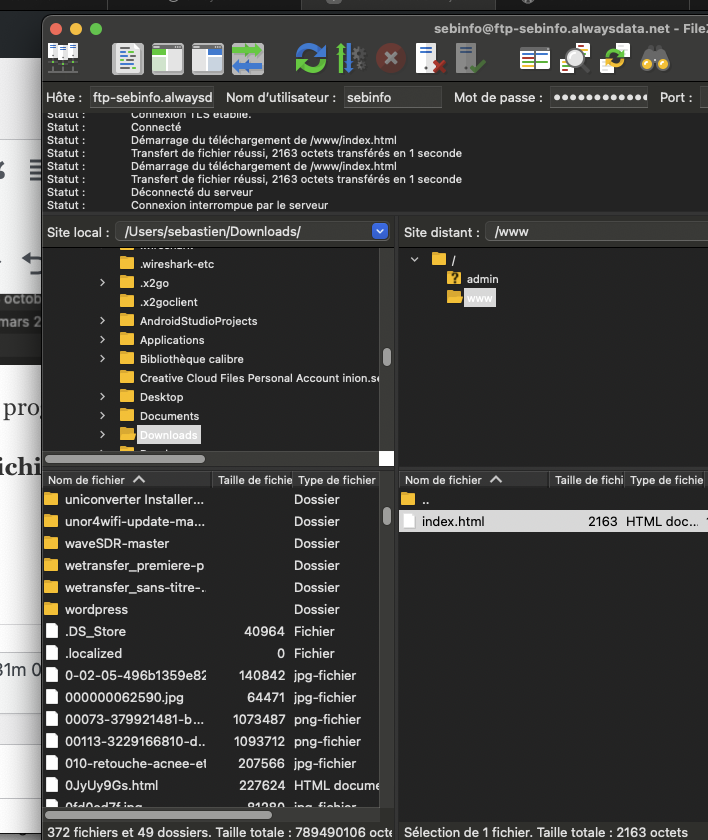
Task: Sort local files by Type de fichier column
Action: point(334,480)
